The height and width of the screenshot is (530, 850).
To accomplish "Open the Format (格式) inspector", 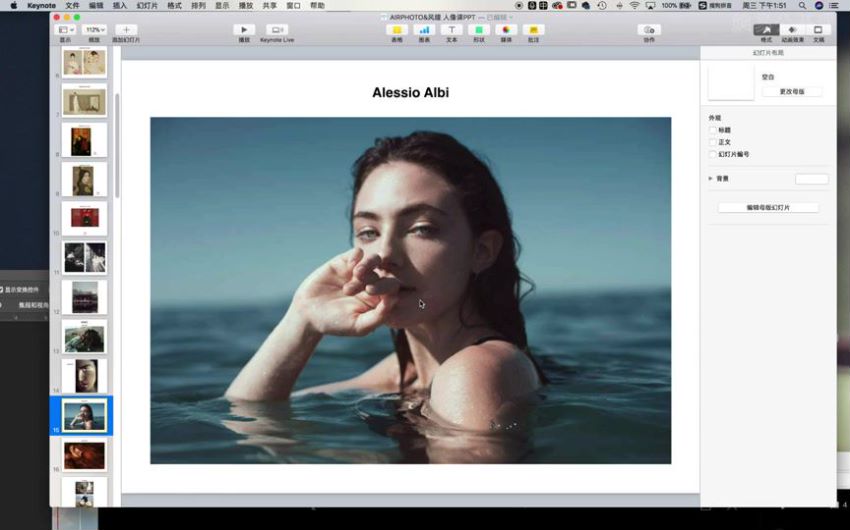I will (766, 30).
